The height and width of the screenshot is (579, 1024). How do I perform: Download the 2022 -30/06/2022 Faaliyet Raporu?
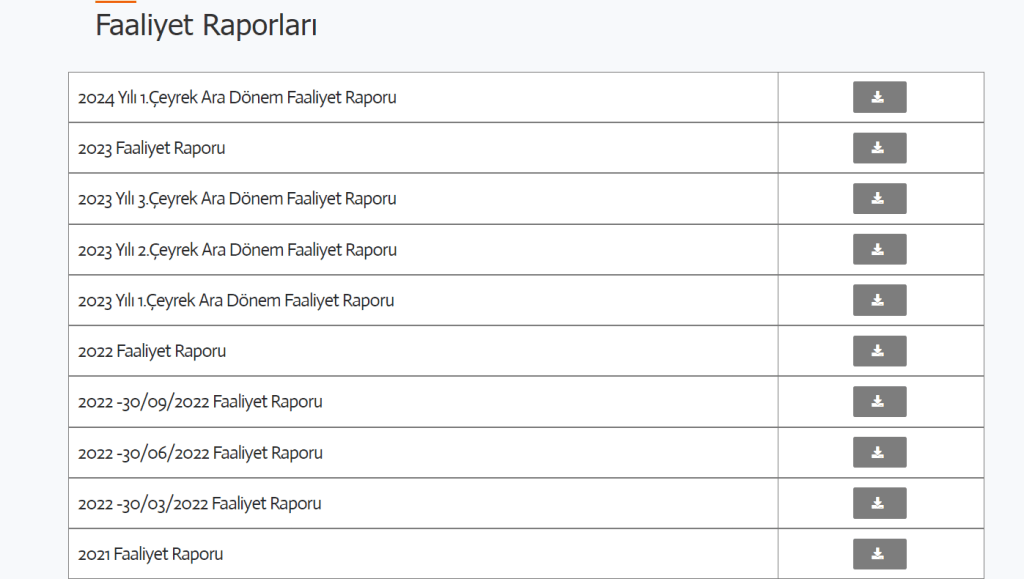coord(879,452)
